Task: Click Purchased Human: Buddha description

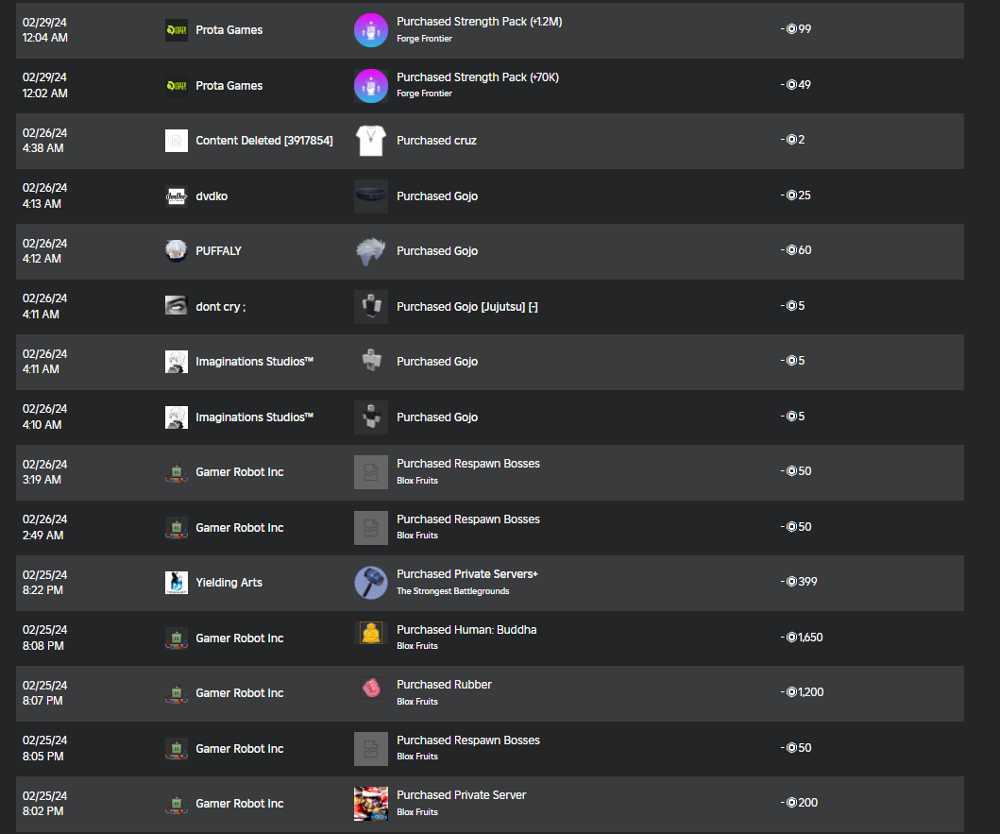Action: pyautogui.click(x=466, y=629)
